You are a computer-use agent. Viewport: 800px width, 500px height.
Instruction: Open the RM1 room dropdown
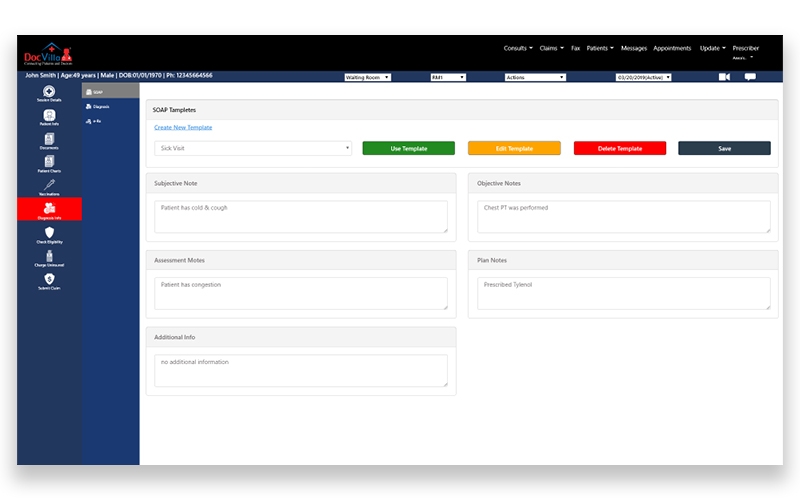tap(448, 77)
